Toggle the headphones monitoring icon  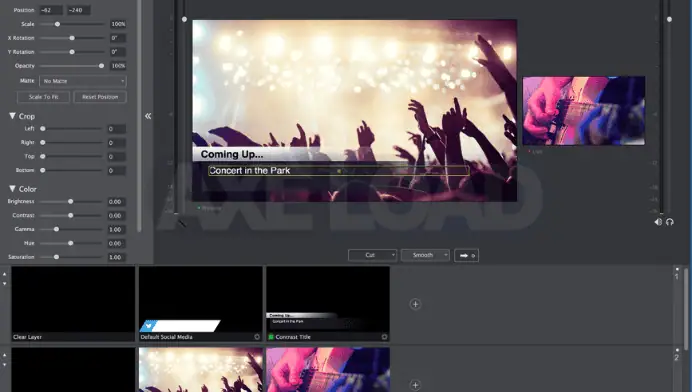(669, 222)
